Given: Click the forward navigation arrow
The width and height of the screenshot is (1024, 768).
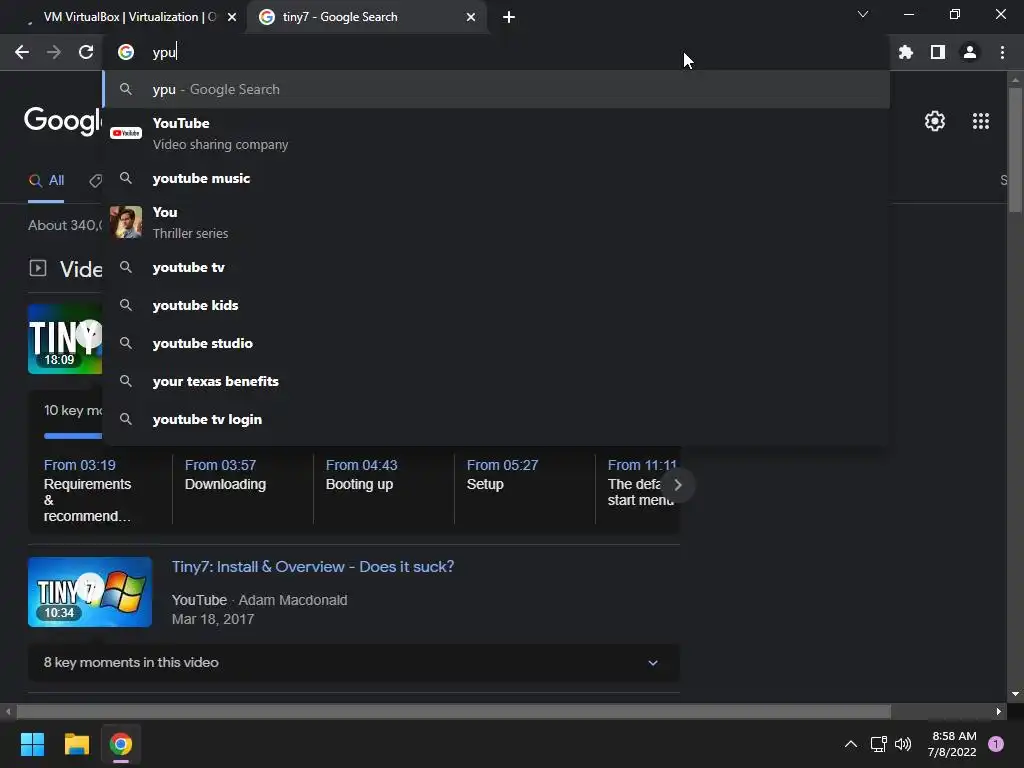Looking at the screenshot, I should pos(54,52).
